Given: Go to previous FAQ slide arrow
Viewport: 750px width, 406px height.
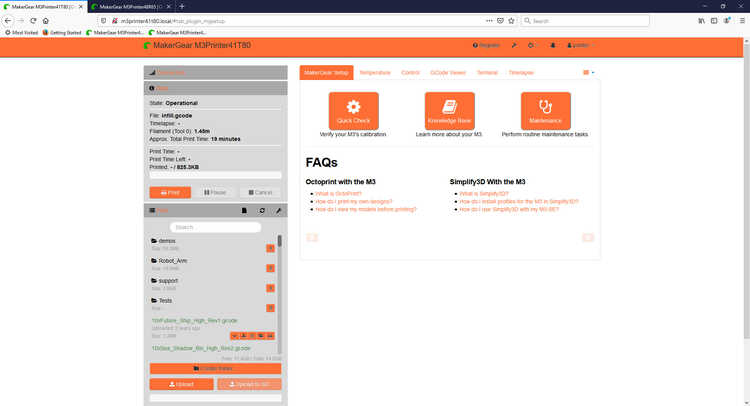Looking at the screenshot, I should tap(312, 238).
